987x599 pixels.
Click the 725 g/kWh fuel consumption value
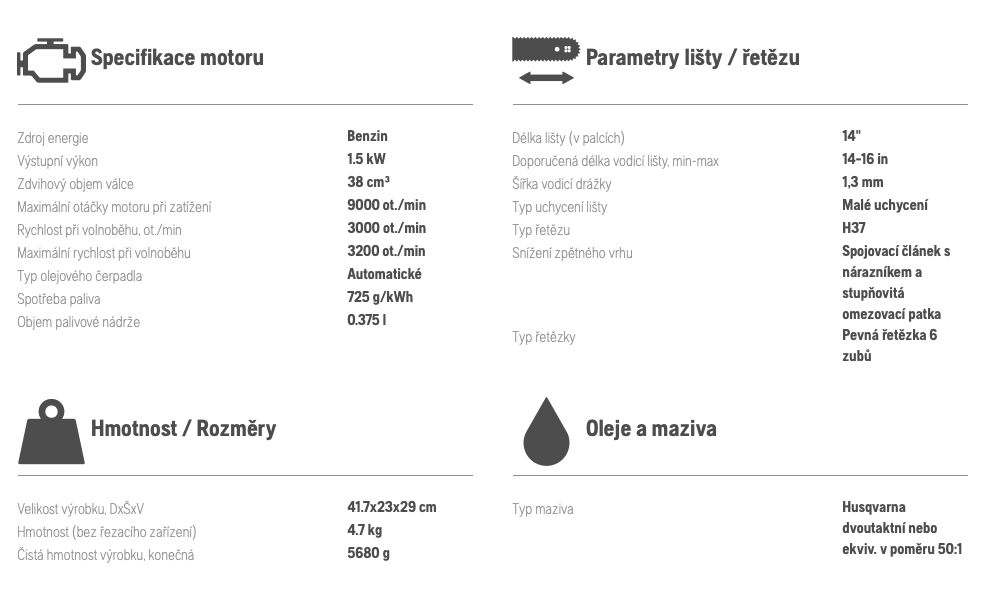[380, 297]
